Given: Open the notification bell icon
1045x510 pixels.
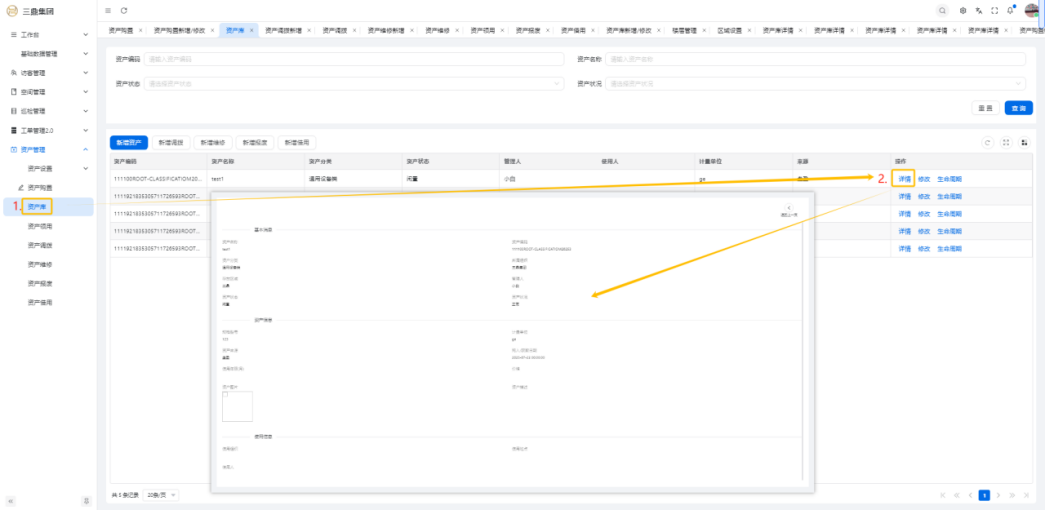Looking at the screenshot, I should point(1011,10).
